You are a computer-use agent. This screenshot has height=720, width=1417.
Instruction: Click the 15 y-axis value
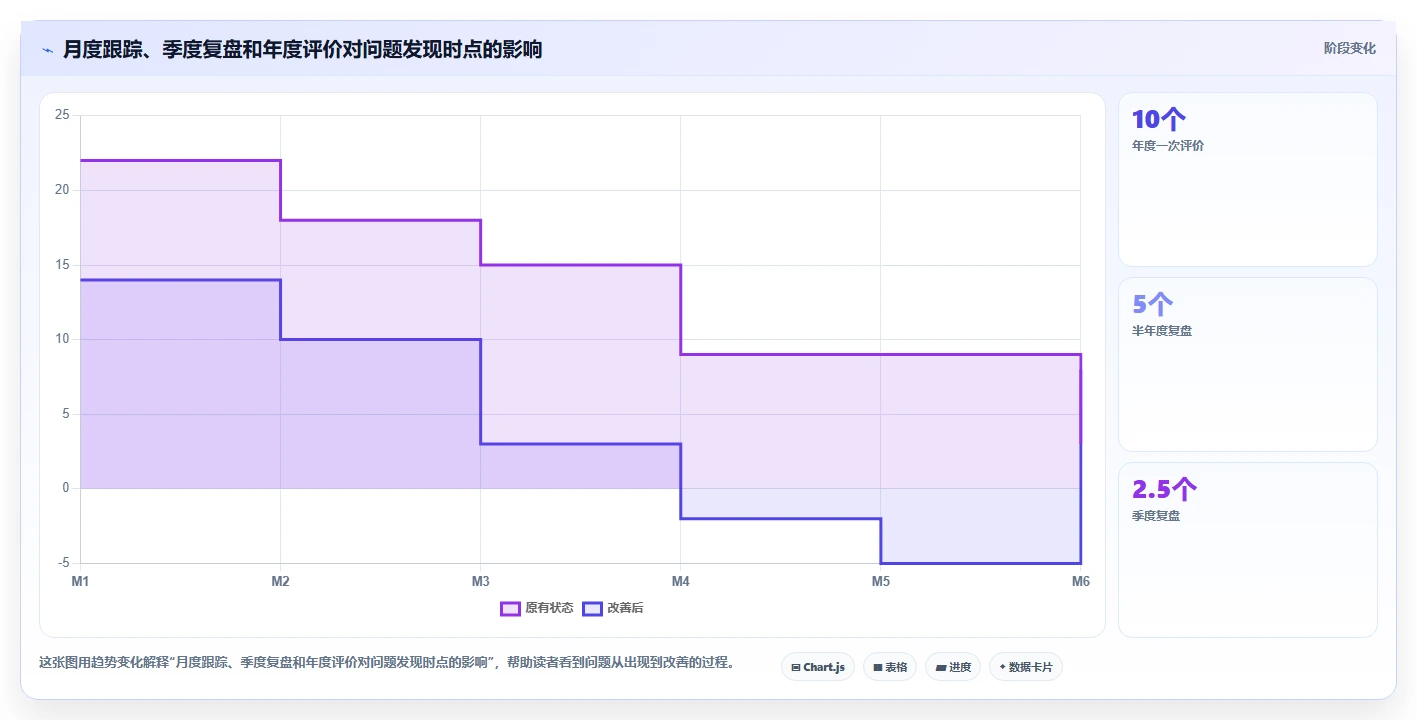[x=62, y=265]
